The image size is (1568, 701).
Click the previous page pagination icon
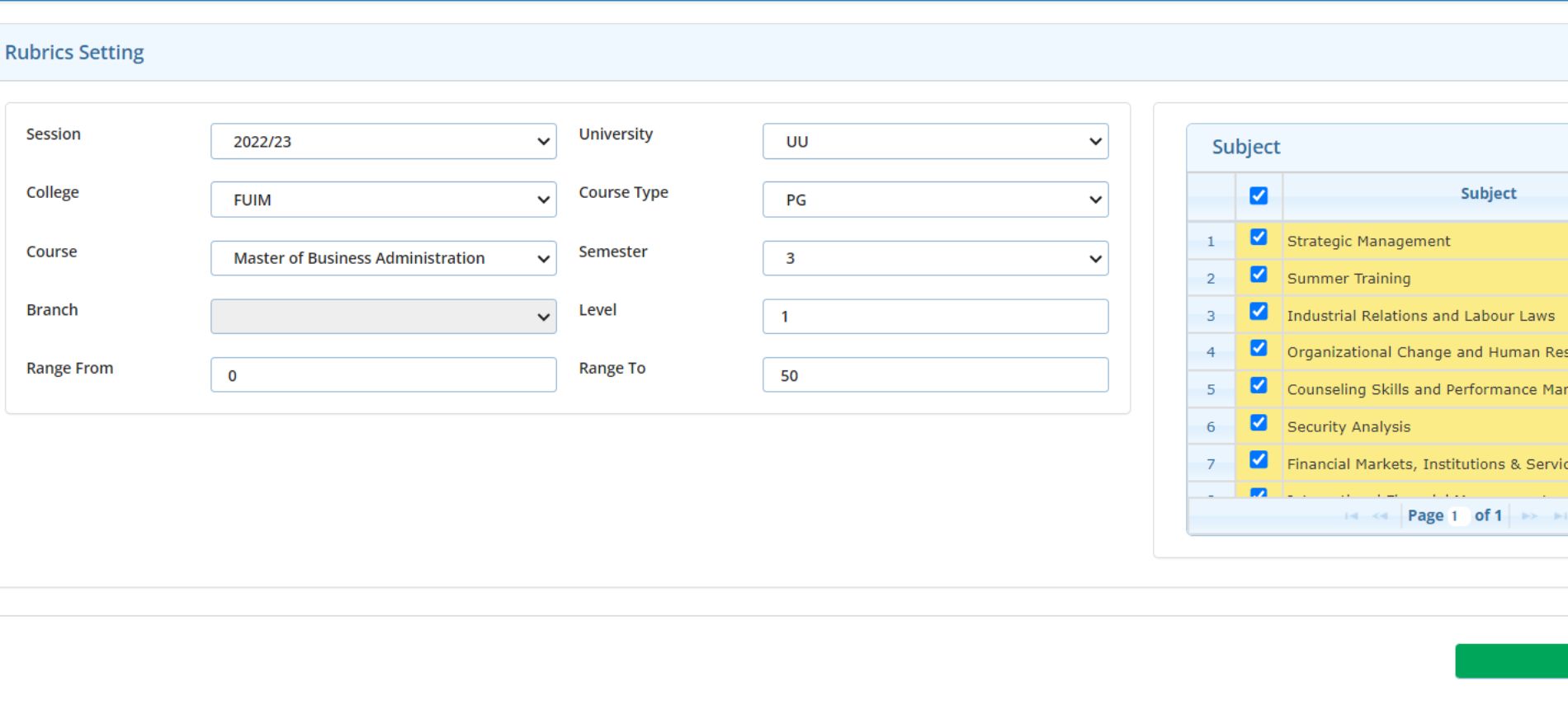pyautogui.click(x=1380, y=516)
